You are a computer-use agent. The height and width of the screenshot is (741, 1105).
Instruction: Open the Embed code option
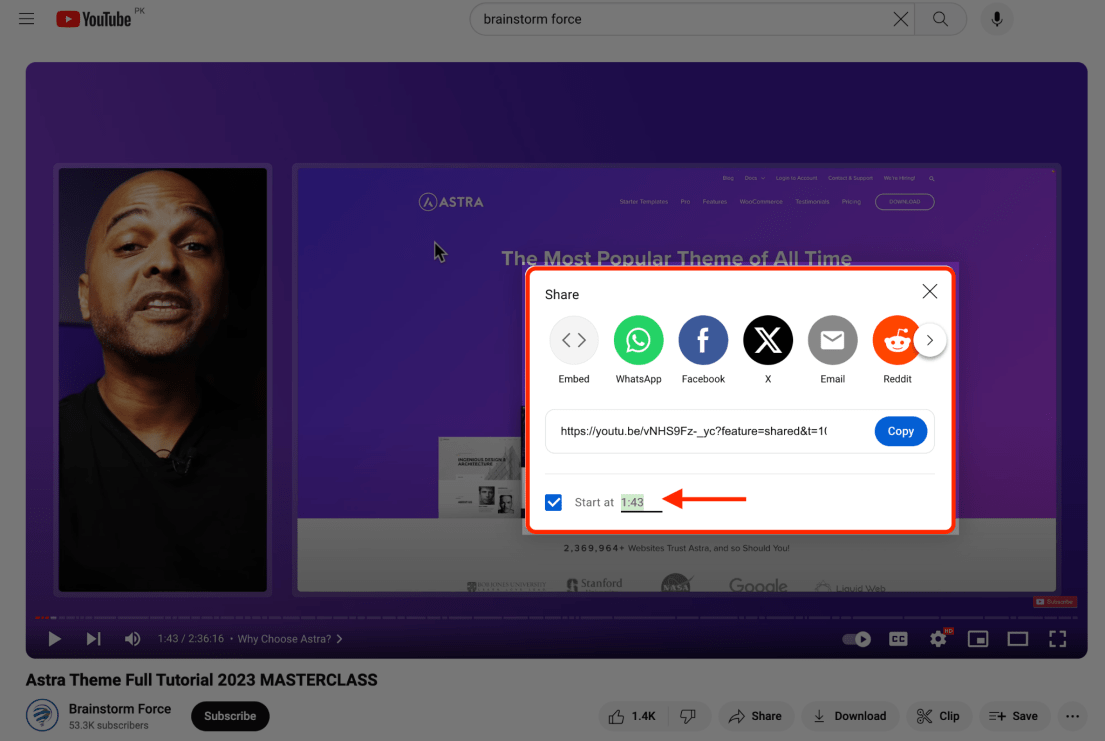tap(574, 341)
